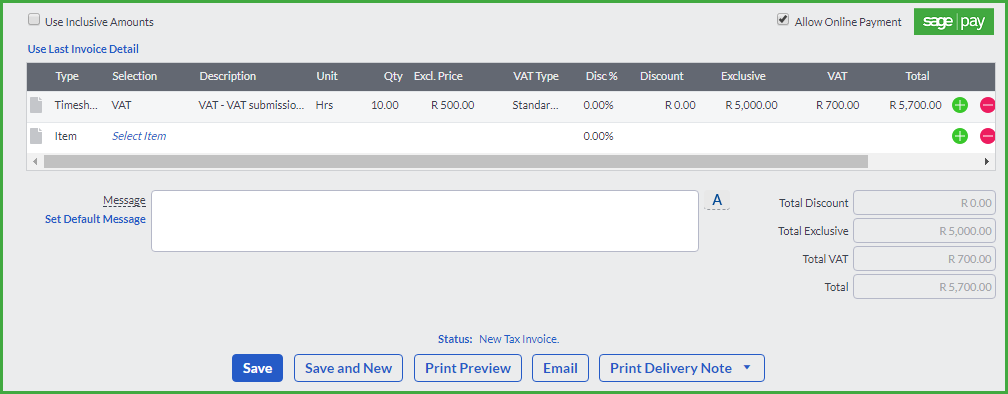Save the invoice
This screenshot has height=394, width=1008.
pos(257,368)
